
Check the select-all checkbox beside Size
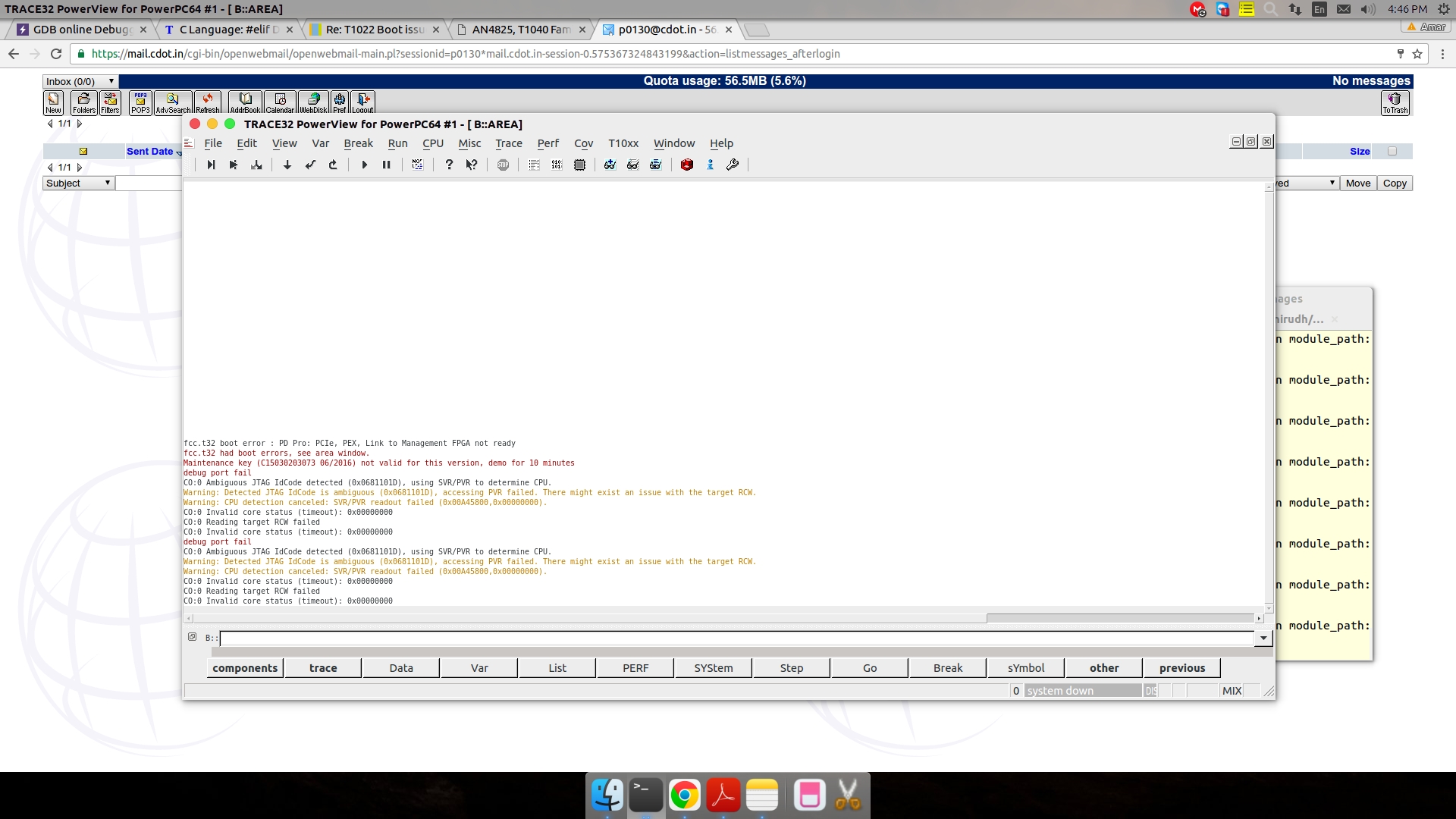[1392, 151]
